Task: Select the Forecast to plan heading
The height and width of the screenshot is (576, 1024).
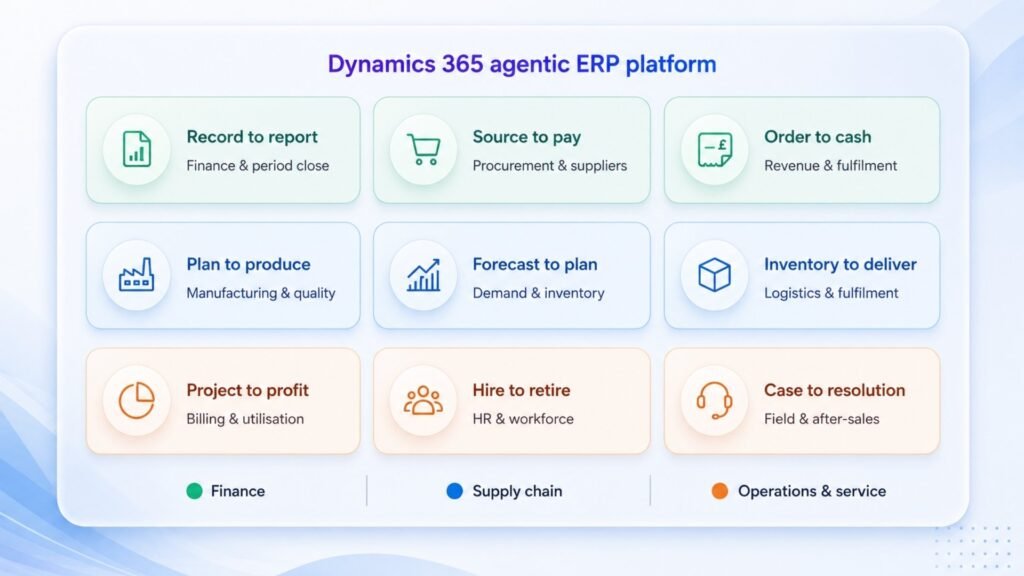Action: click(x=535, y=264)
